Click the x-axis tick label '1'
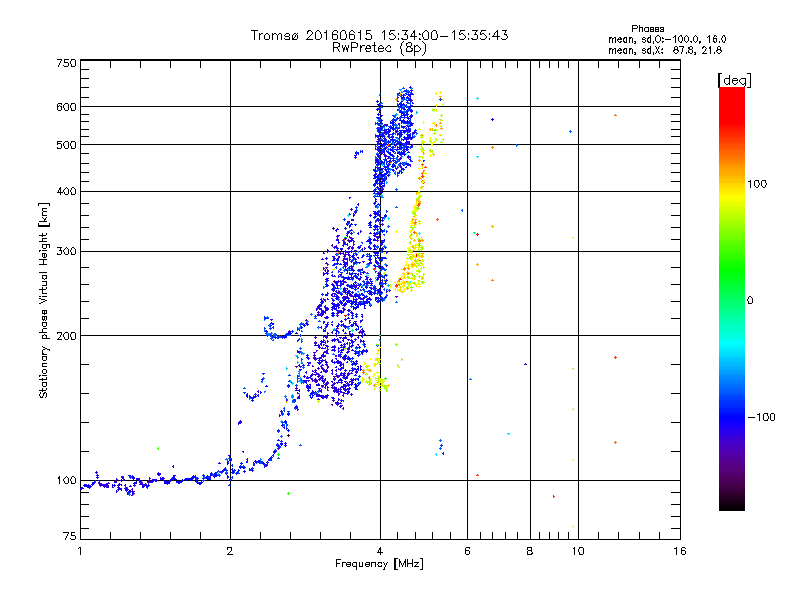Image resolution: width=800 pixels, height=600 pixels. coord(80,551)
